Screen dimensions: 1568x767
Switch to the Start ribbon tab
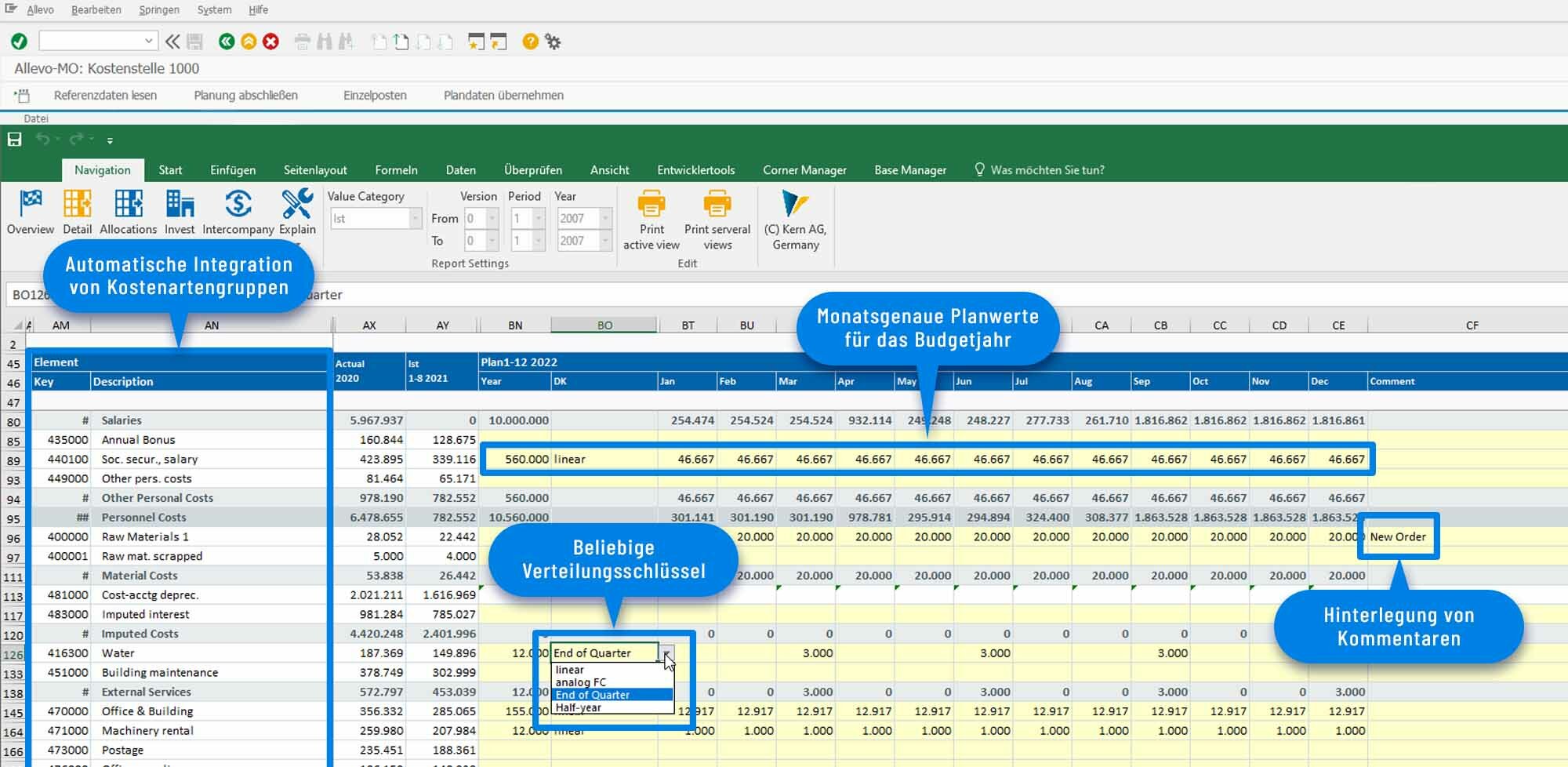click(x=170, y=170)
